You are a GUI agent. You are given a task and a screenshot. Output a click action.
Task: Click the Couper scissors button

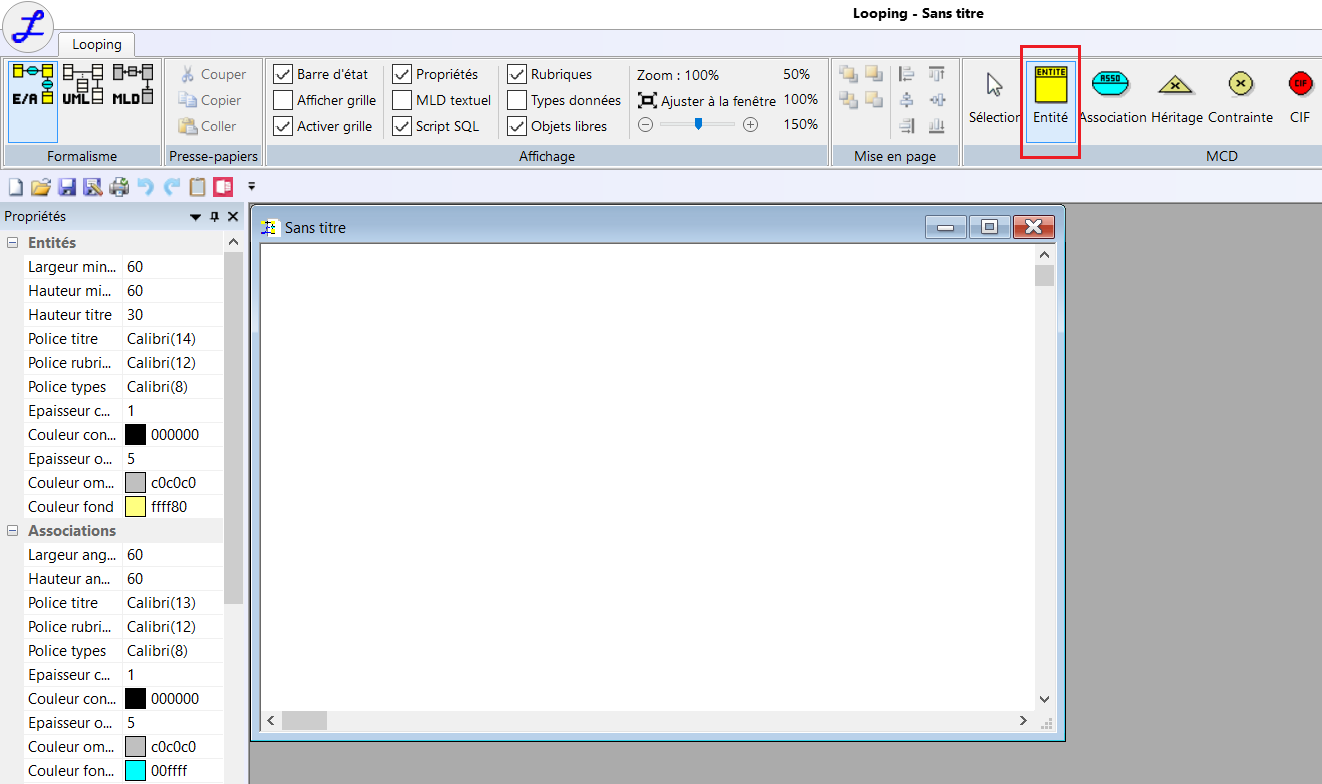click(212, 74)
